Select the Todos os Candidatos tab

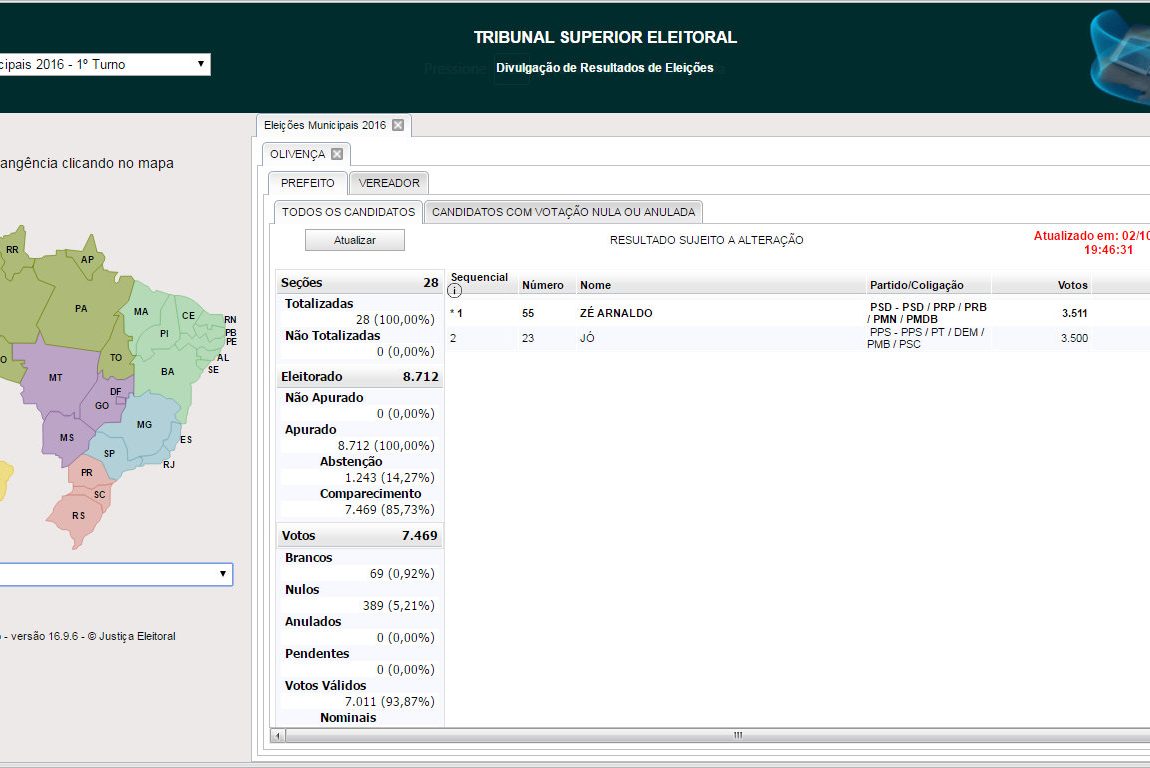point(348,212)
